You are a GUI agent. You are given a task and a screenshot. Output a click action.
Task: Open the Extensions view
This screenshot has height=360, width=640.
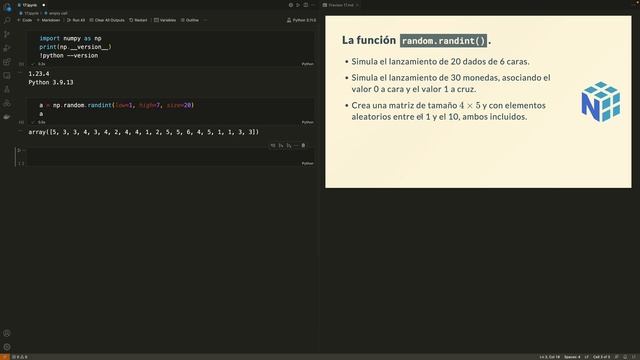[x=7, y=62]
